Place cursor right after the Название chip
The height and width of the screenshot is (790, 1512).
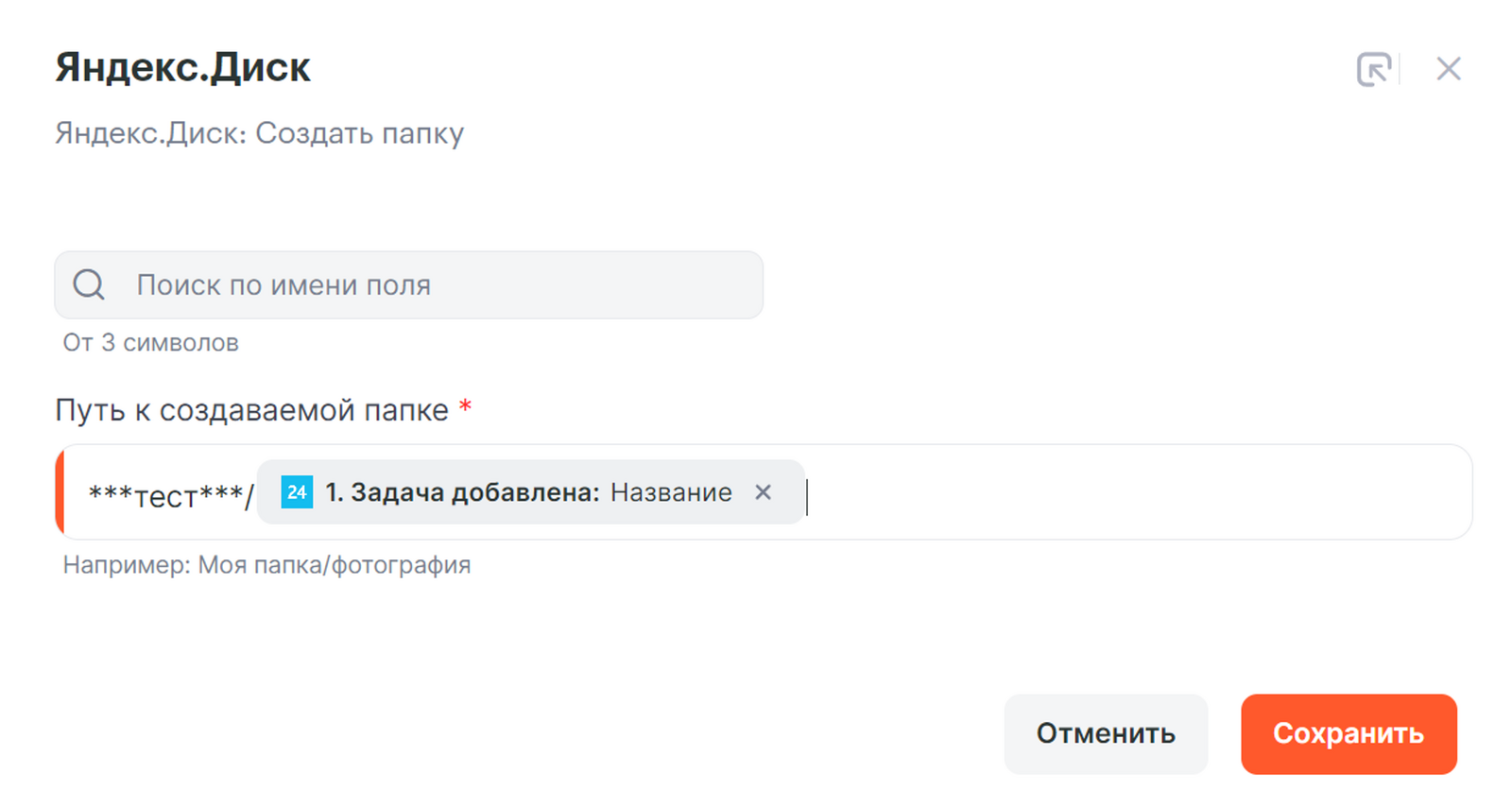(x=811, y=494)
